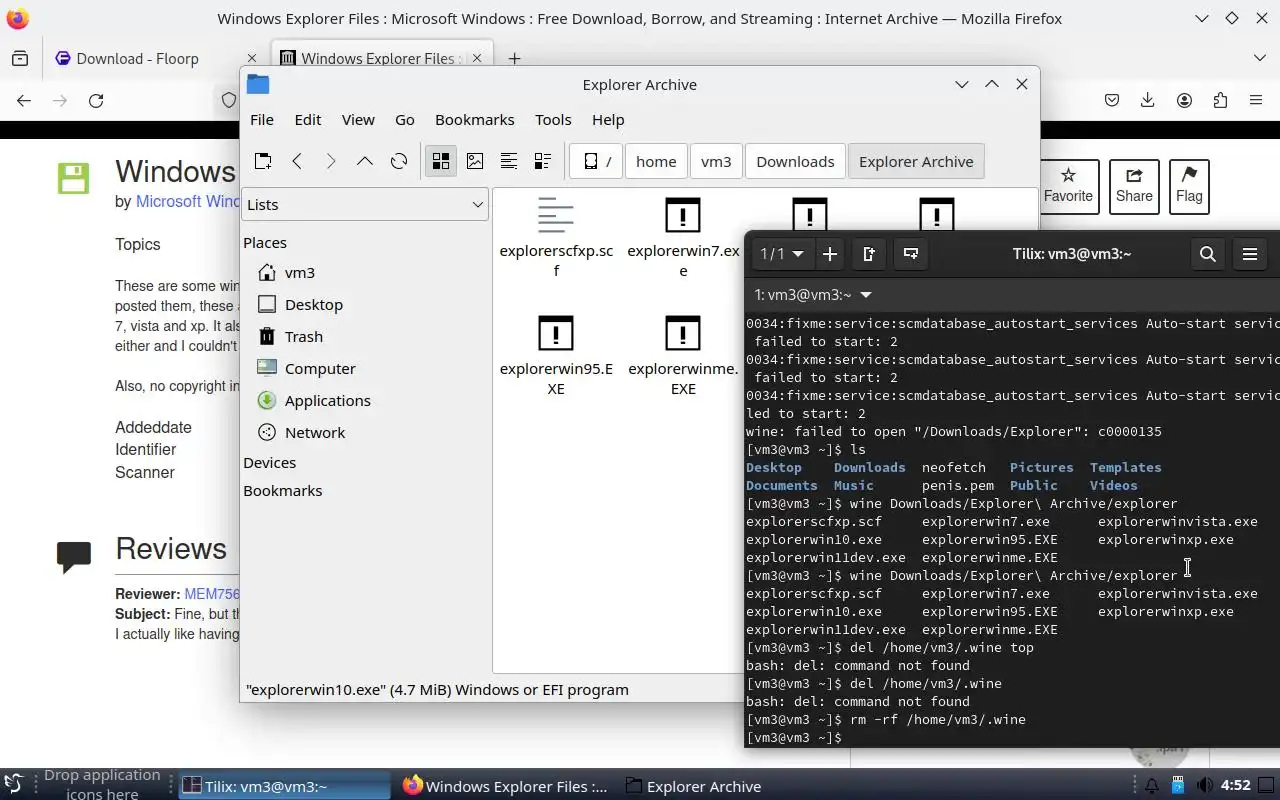This screenshot has width=1280, height=800.
Task: Go to 'home' in path bar
Action: point(656,161)
